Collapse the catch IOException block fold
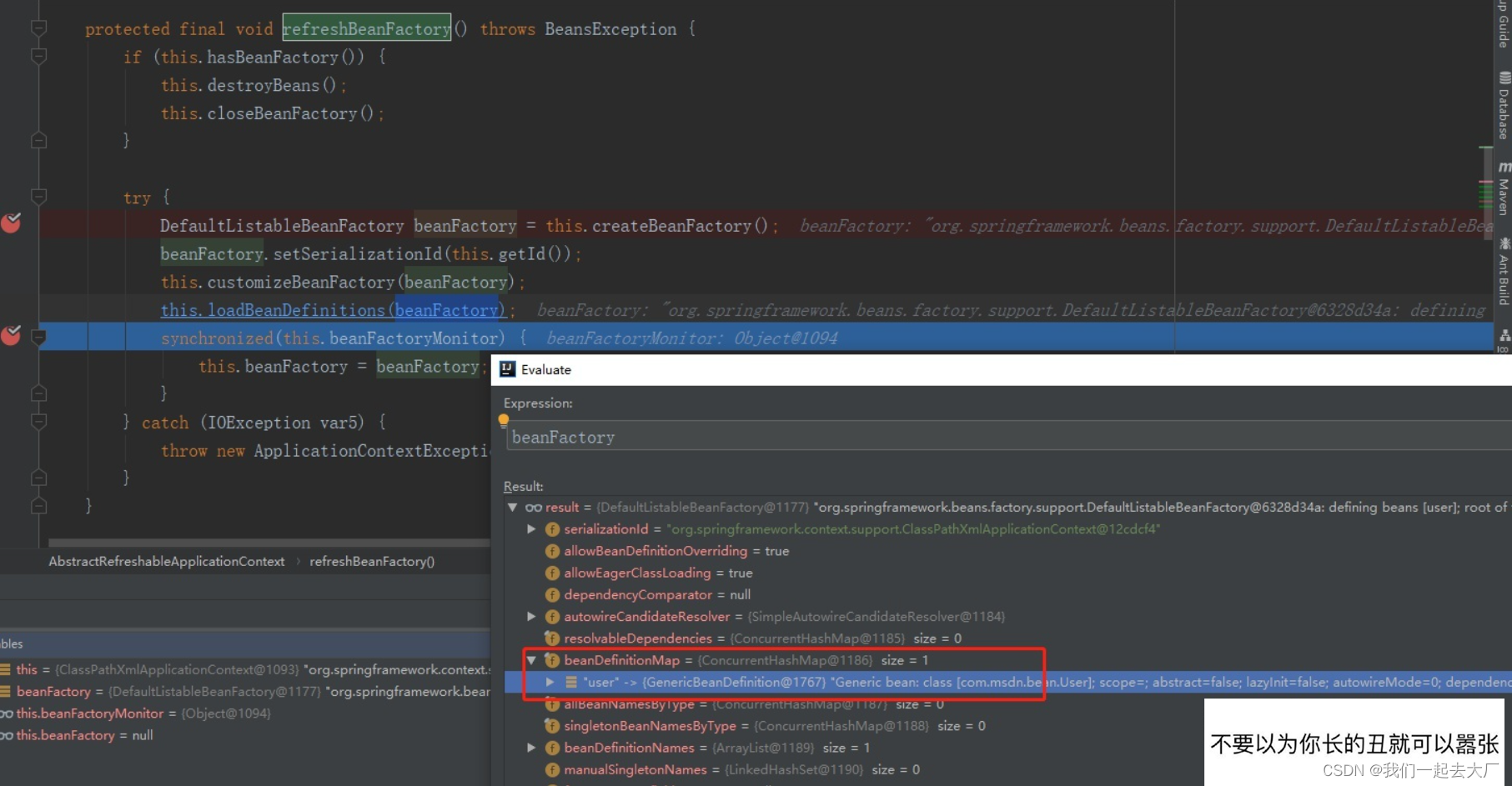This screenshot has width=1512, height=786. (38, 422)
